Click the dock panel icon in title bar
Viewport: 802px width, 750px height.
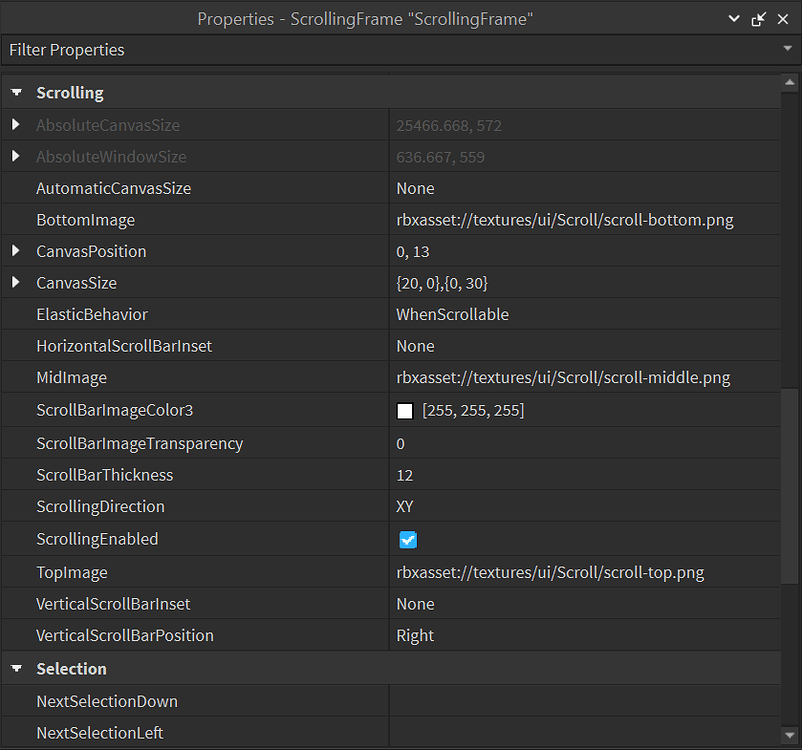[x=757, y=18]
